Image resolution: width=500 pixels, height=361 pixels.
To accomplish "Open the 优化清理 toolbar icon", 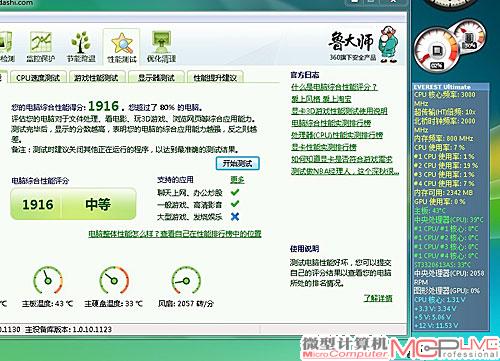I will (x=161, y=47).
